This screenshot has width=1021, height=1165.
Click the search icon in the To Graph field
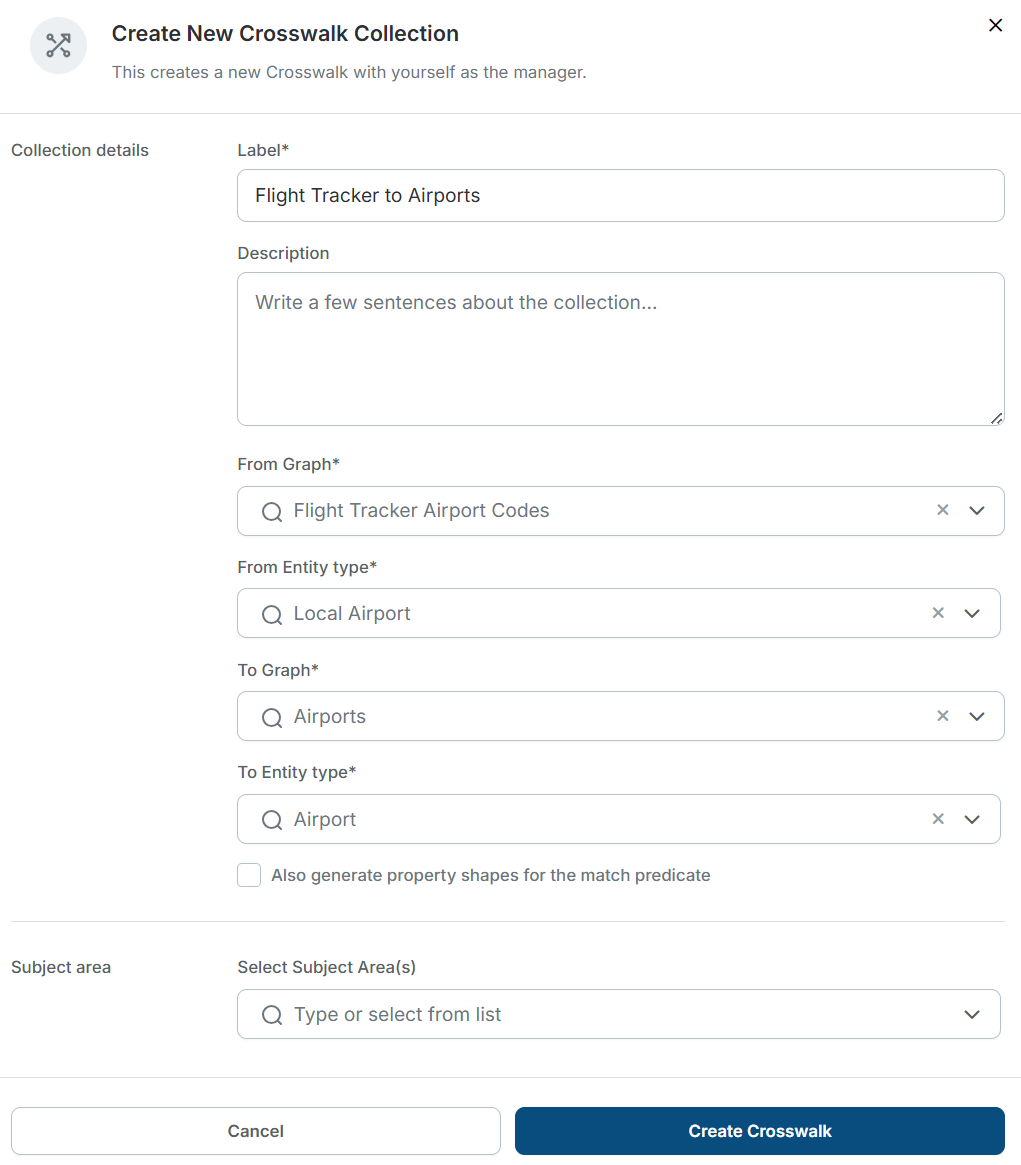click(x=271, y=716)
